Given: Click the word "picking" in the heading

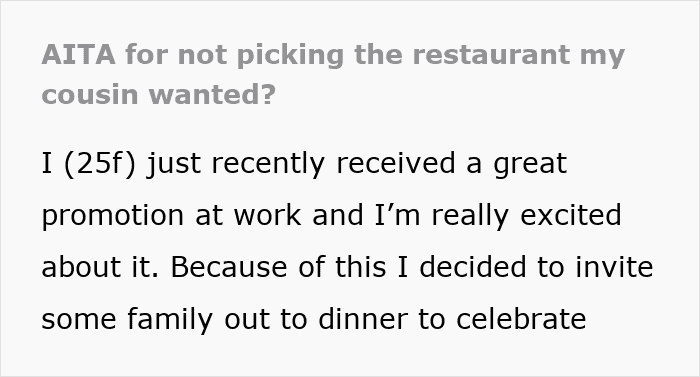Looking at the screenshot, I should coord(290,56).
